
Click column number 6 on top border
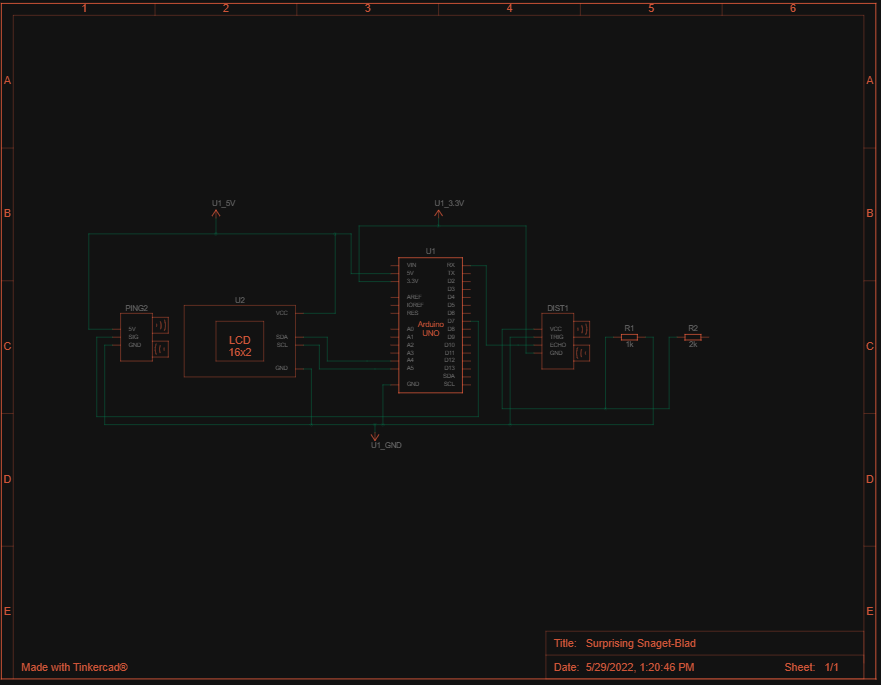(x=793, y=8)
